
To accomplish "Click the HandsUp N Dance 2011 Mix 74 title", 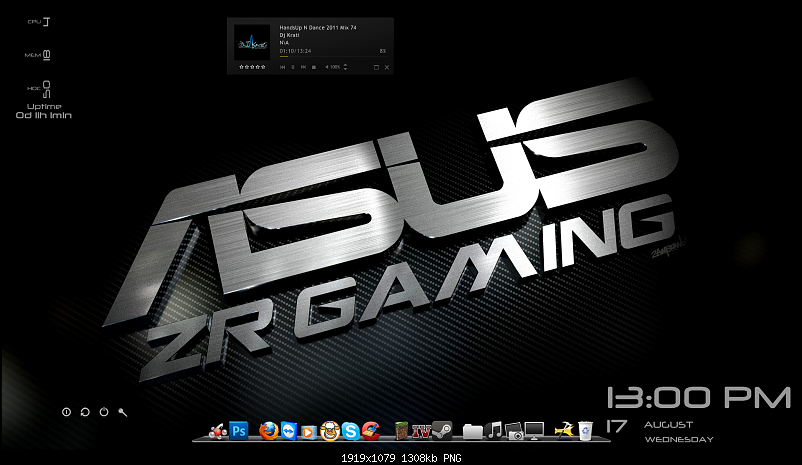I will (318, 28).
